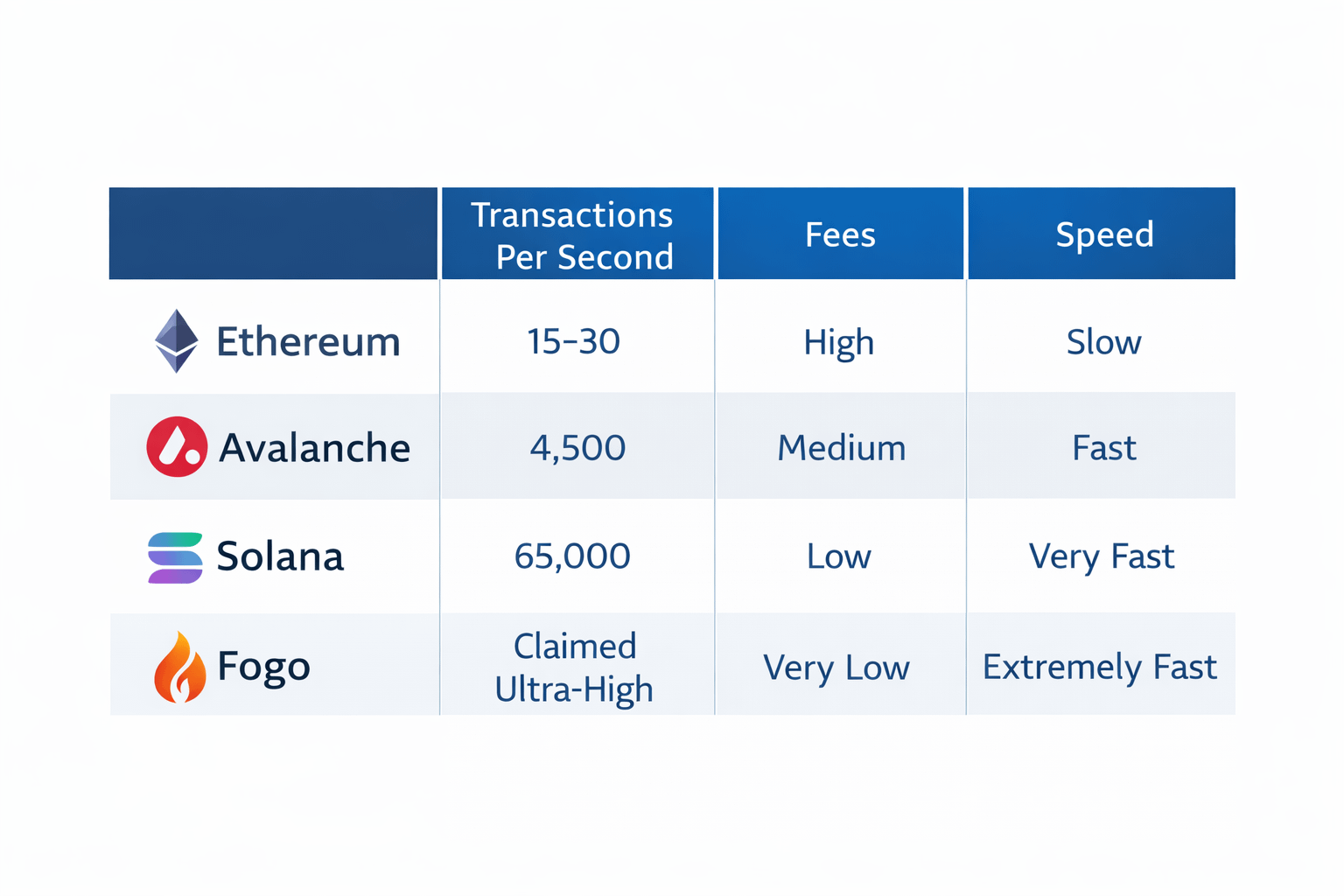Click the Solana row label text
Screen dimensions: 1344x896
pos(280,556)
